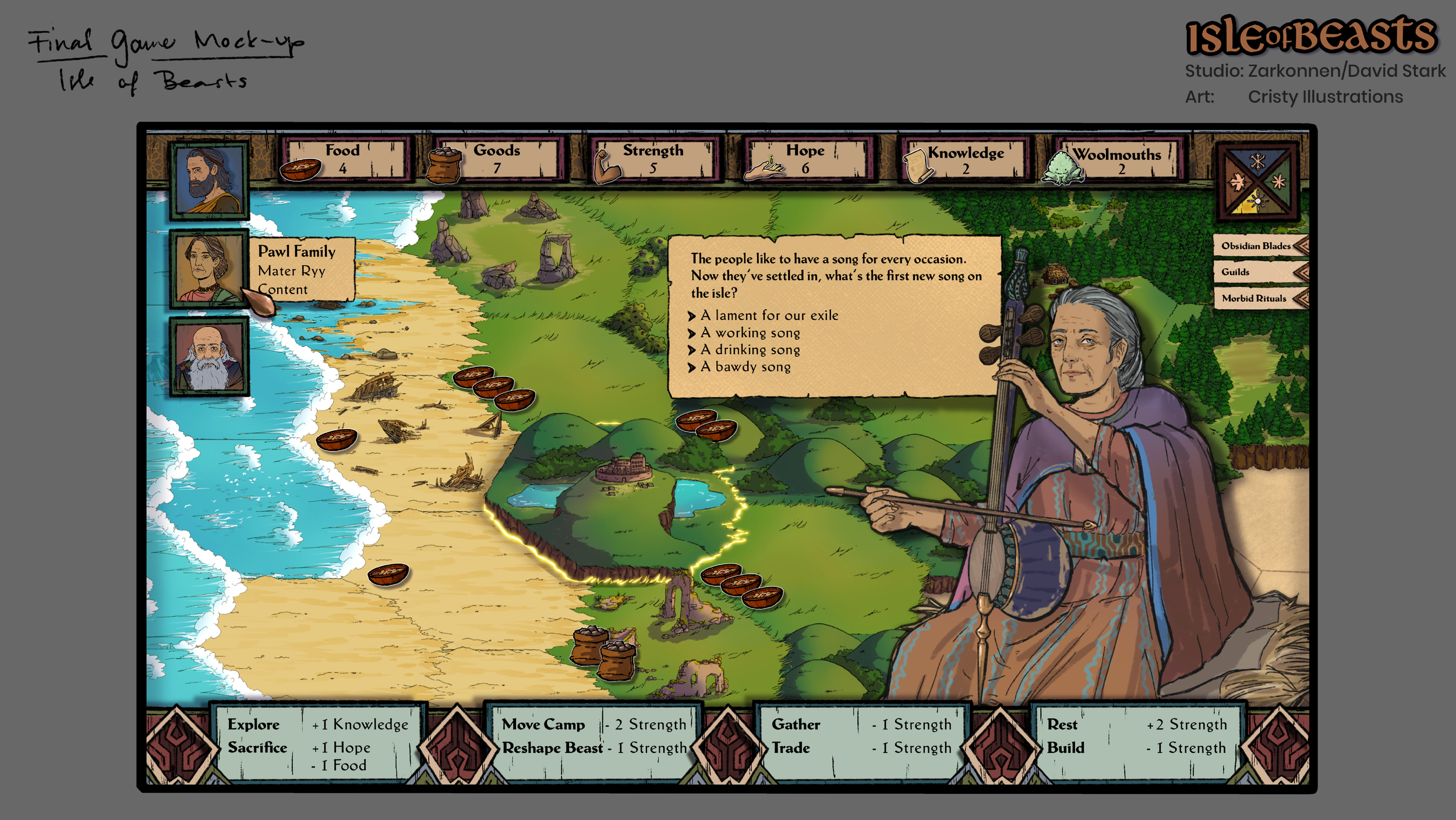Open the Guilds tab
Screen dimensions: 1456x820
(x=1260, y=272)
